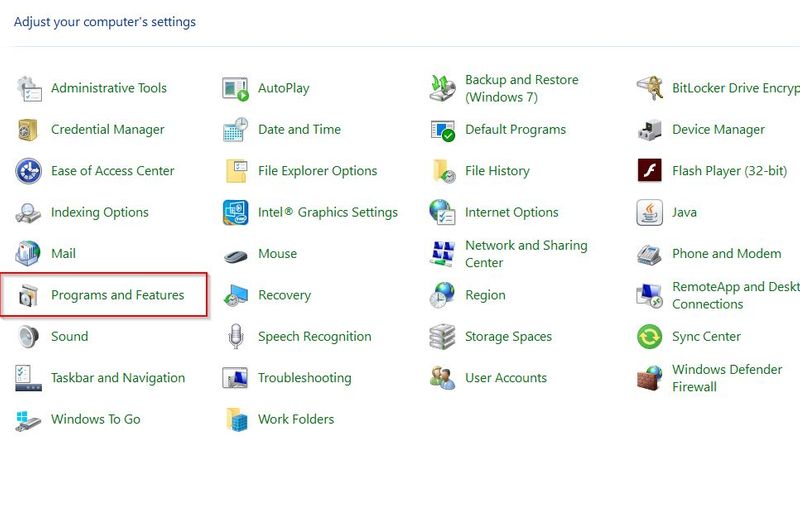
Task: Open the Sound text link
Action: click(69, 336)
